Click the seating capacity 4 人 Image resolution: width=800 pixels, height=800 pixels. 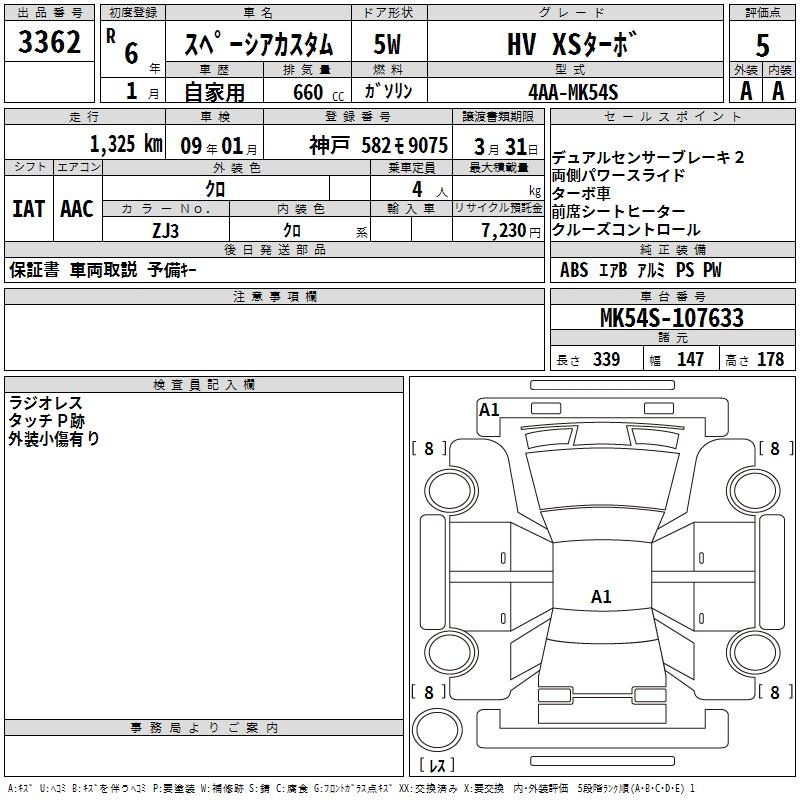click(429, 190)
